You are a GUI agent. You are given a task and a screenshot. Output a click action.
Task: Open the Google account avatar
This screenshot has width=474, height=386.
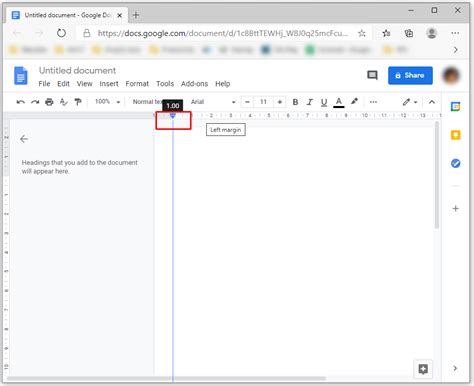click(451, 75)
